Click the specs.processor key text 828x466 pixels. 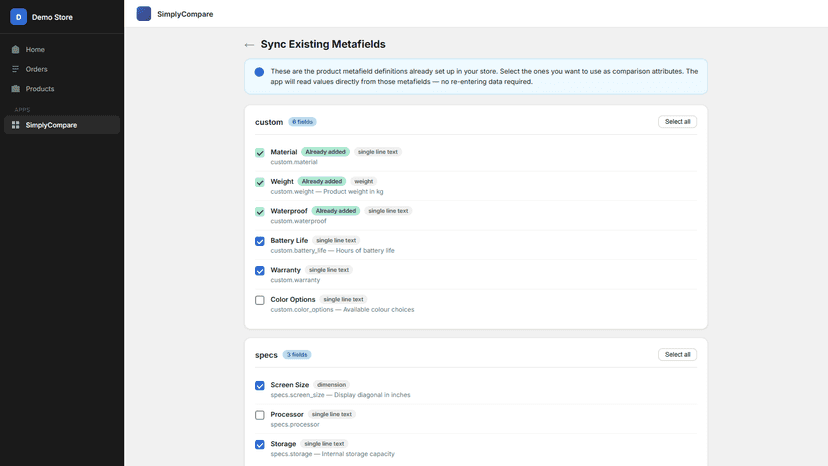295,425
